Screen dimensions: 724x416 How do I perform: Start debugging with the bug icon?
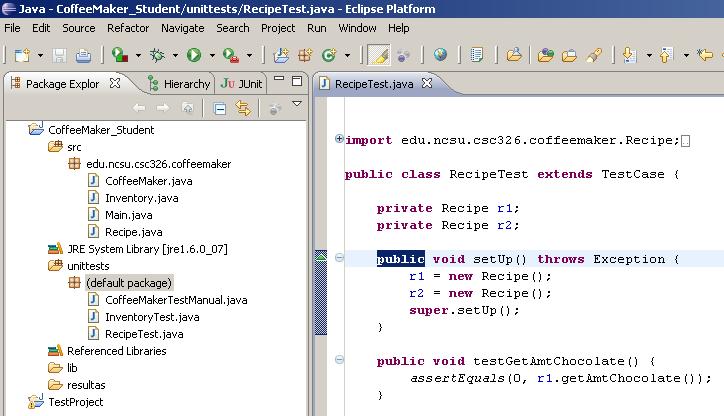156,55
